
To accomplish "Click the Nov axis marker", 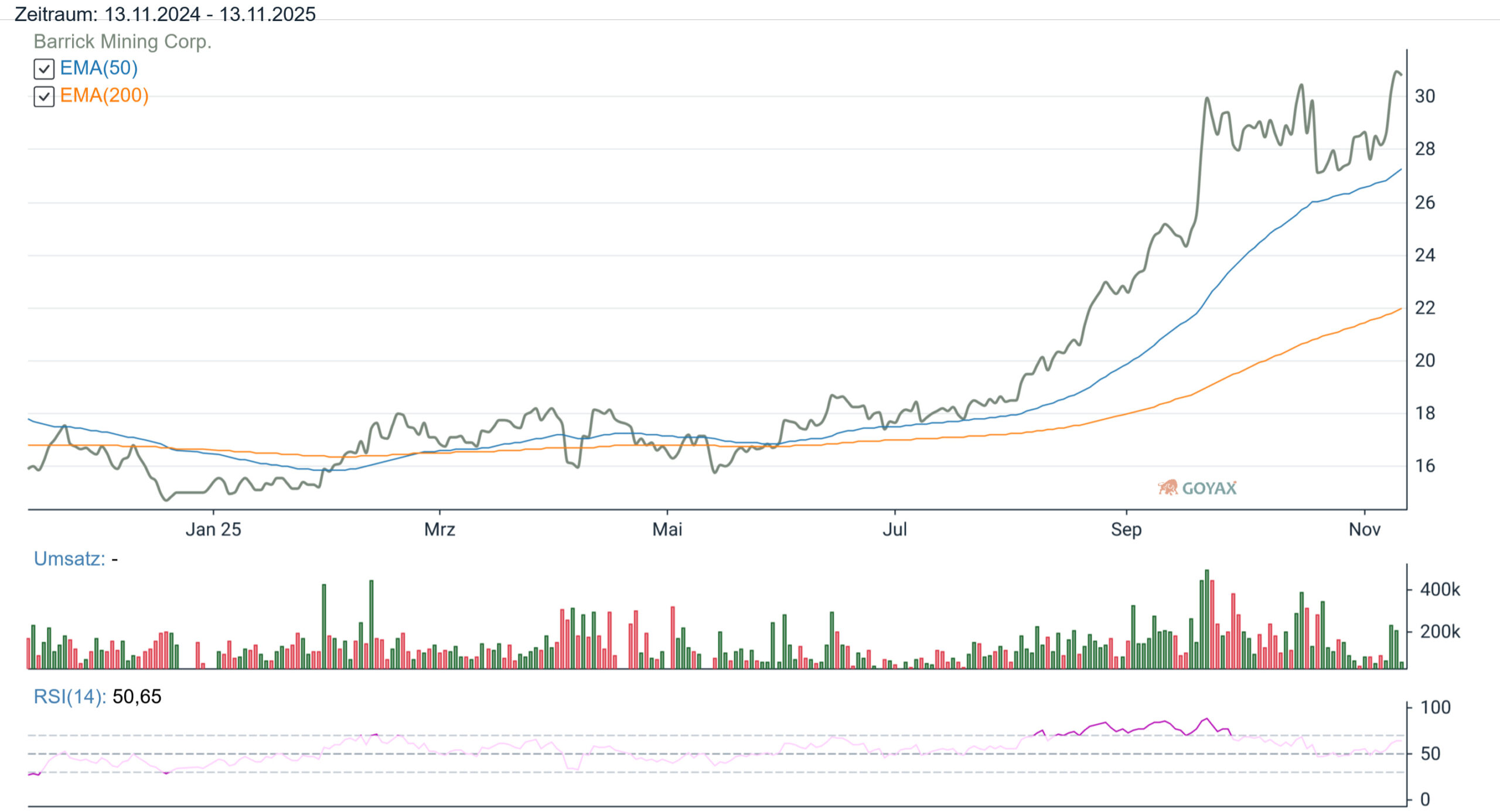I will (x=1364, y=530).
